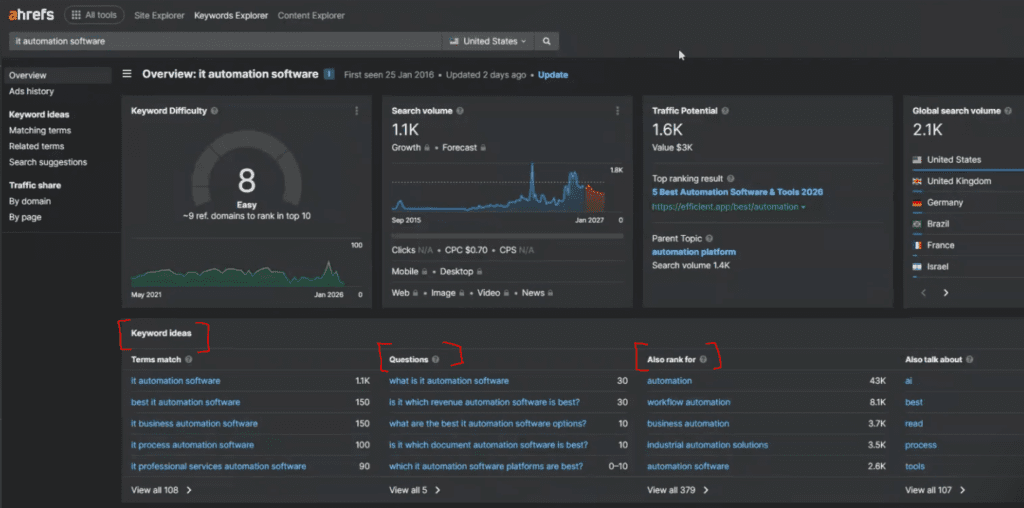Open Traffic share By page
The width and height of the screenshot is (1024, 508).
click(25, 217)
